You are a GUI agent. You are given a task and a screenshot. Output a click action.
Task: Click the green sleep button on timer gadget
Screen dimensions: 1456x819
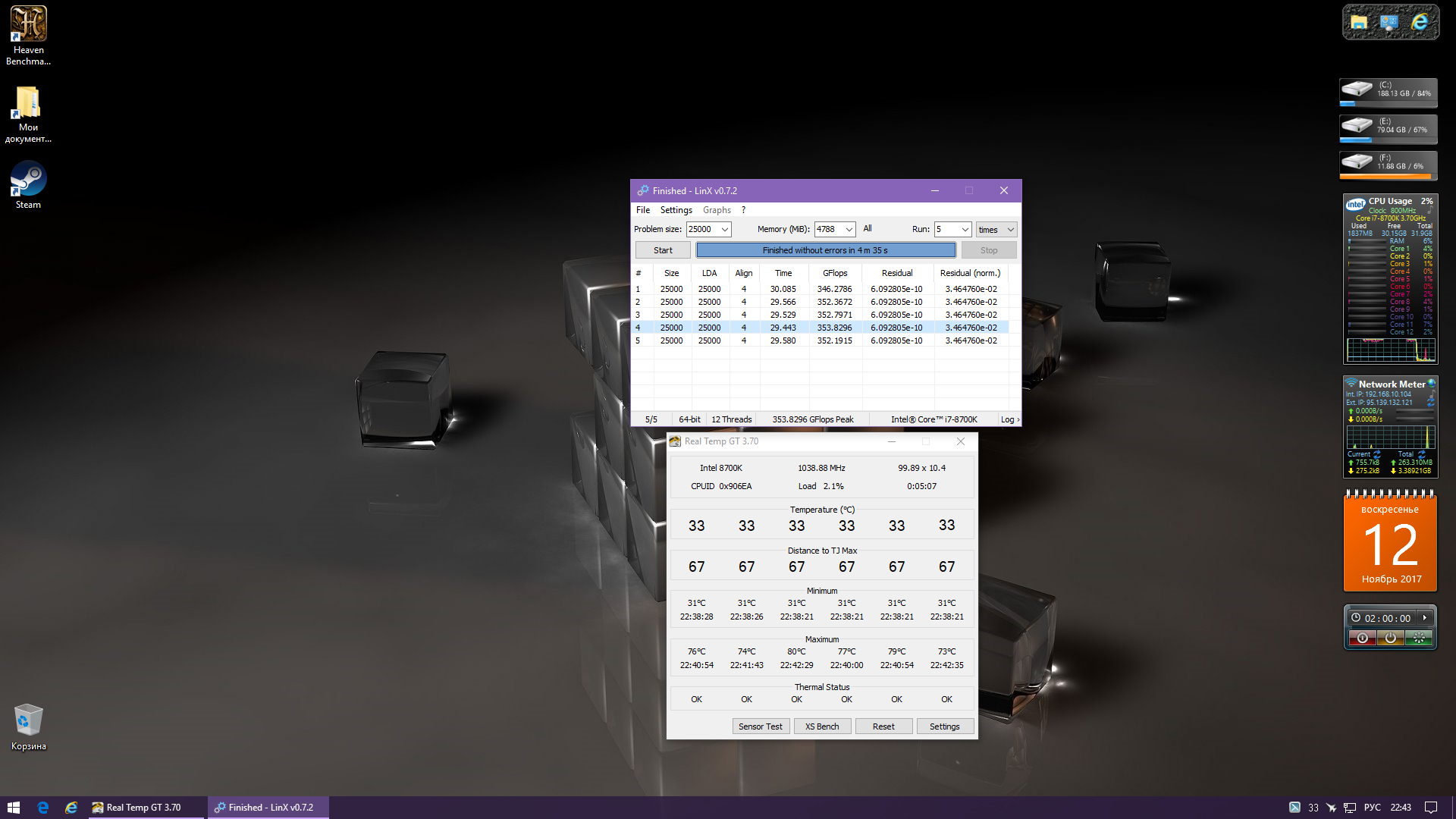click(x=1418, y=638)
